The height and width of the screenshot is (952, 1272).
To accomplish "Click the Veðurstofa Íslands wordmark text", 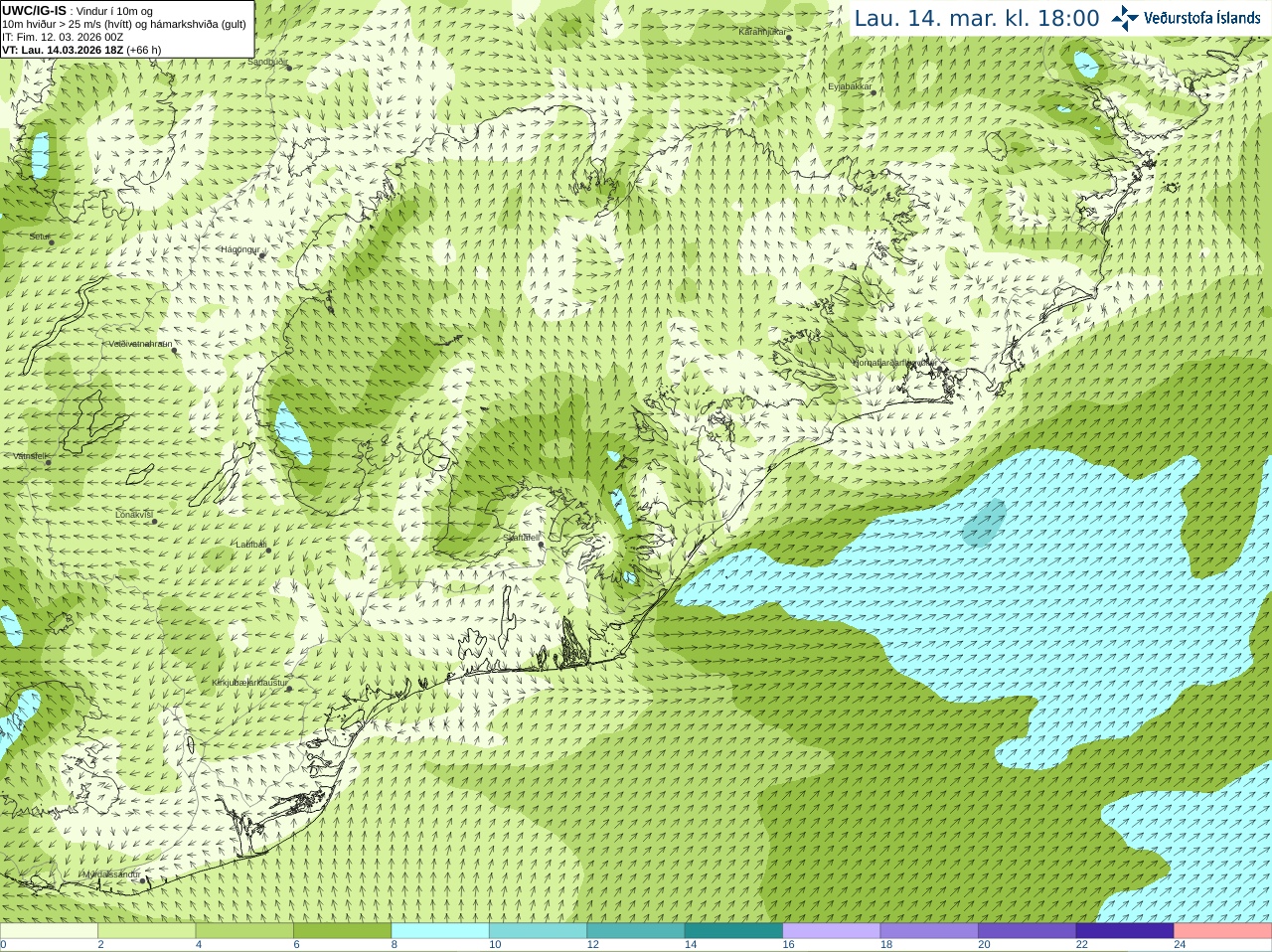I will pyautogui.click(x=1202, y=18).
